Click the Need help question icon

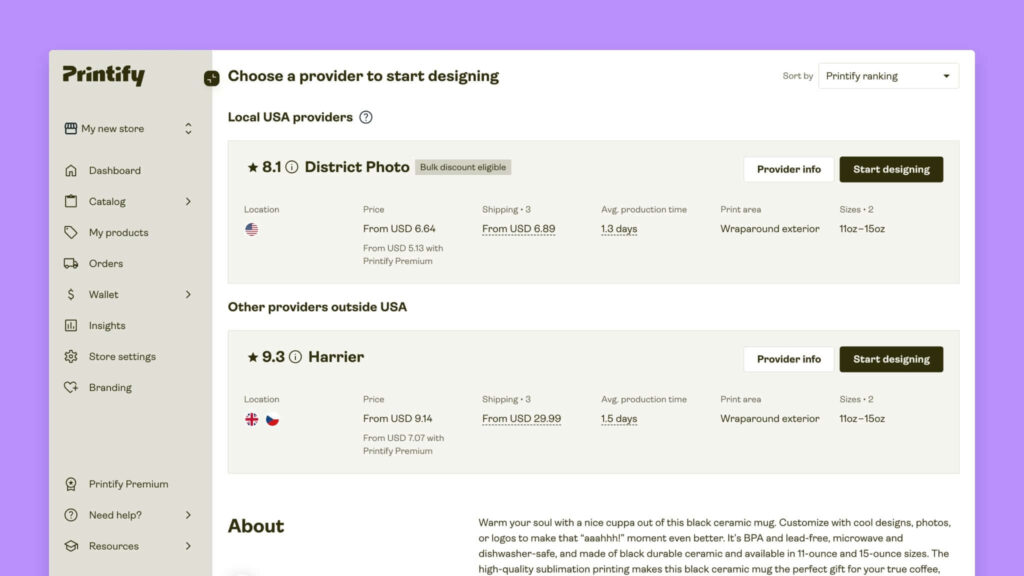[x=71, y=515]
